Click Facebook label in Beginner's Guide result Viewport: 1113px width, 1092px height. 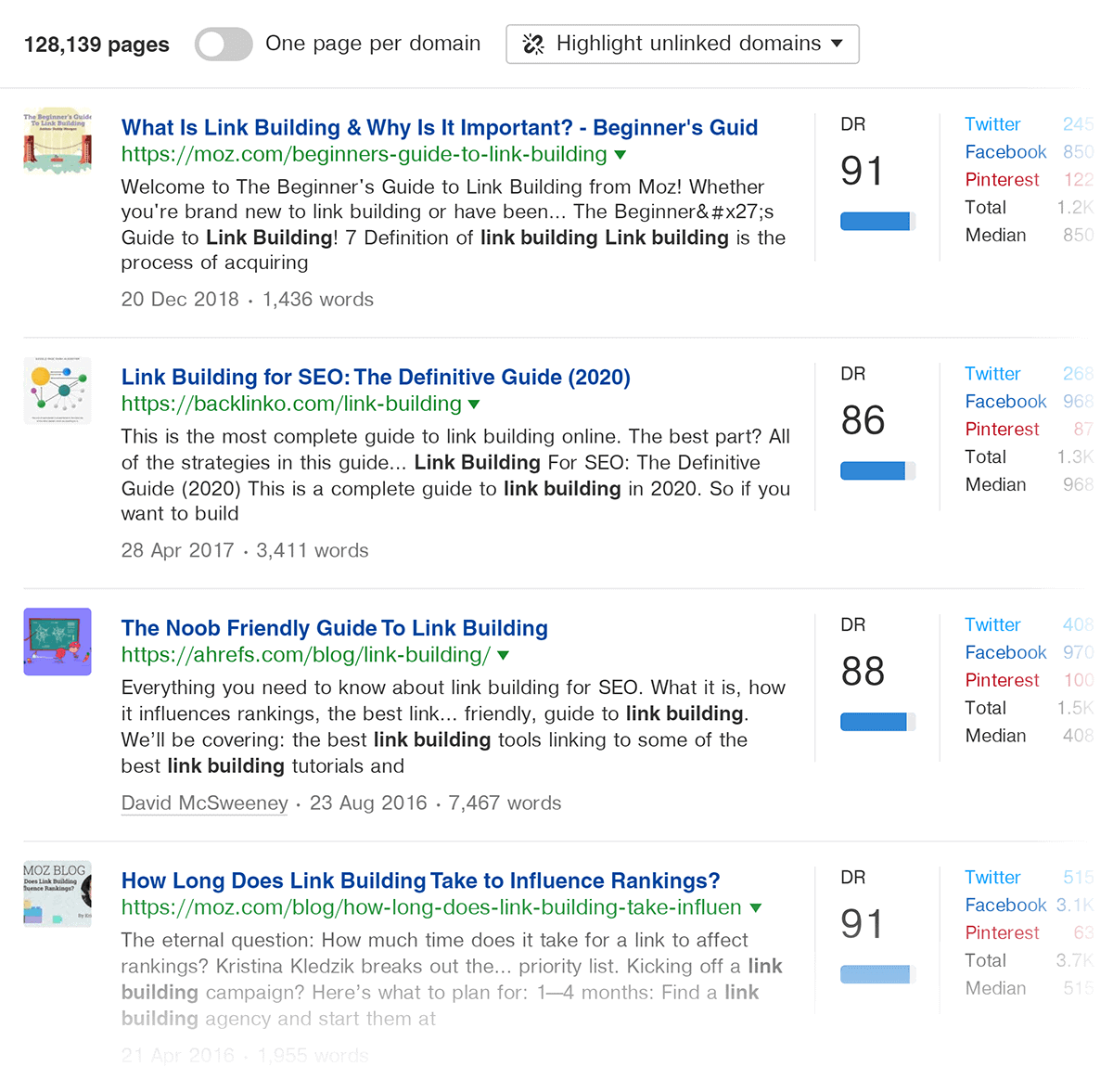(x=1005, y=152)
